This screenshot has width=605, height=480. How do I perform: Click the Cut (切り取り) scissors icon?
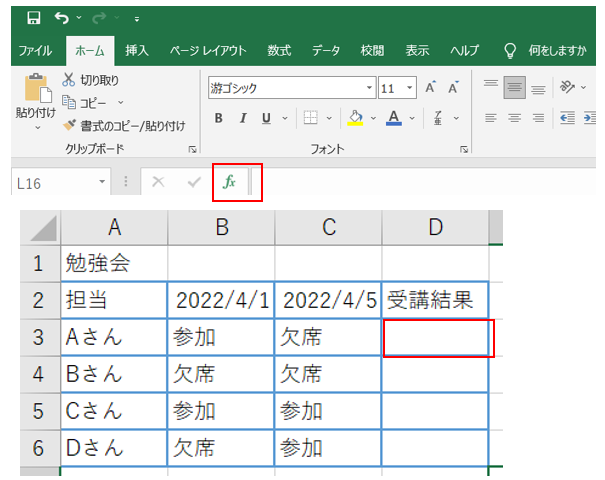69,80
